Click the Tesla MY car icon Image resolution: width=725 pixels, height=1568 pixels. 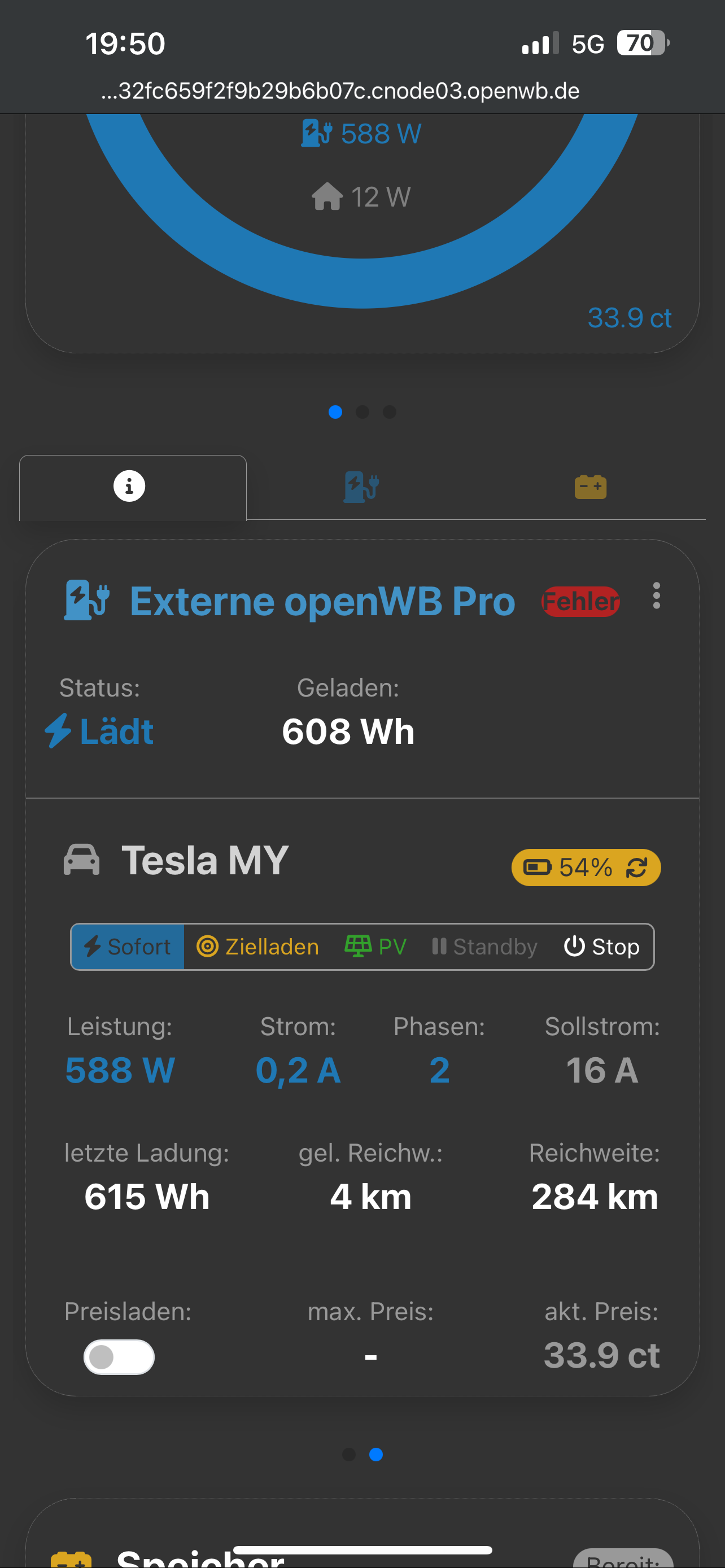81,860
